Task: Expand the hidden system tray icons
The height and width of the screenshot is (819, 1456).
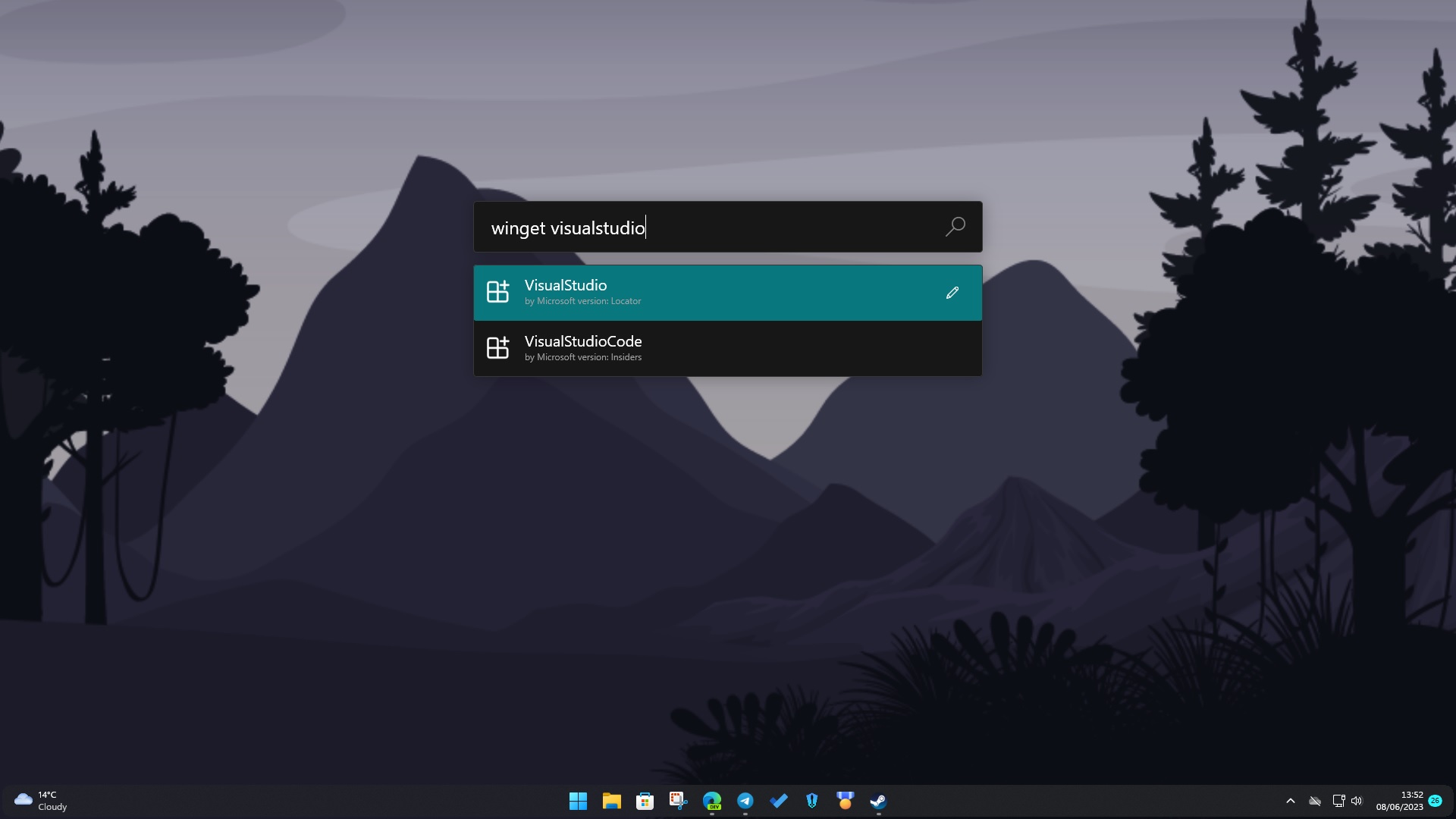Action: [x=1290, y=801]
